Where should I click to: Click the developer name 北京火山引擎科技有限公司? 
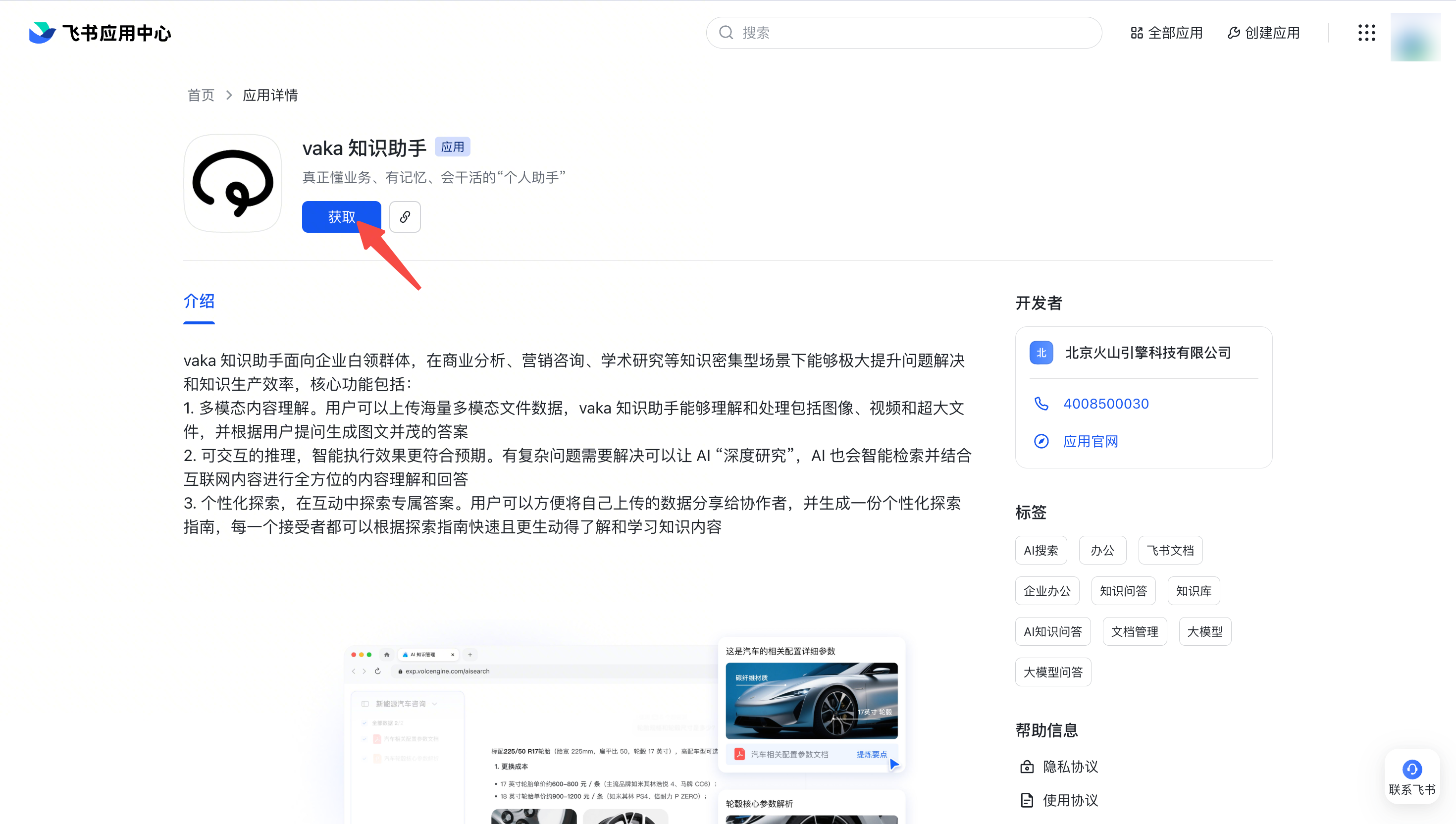1148,353
